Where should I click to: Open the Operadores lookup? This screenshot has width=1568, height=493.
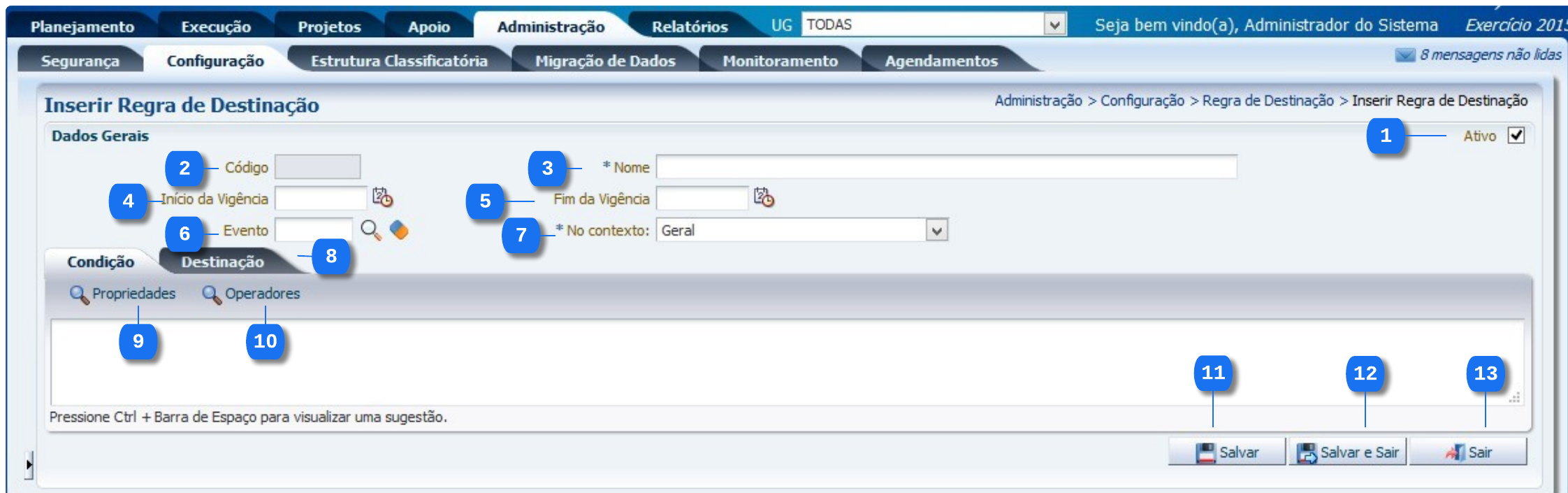[x=252, y=294]
